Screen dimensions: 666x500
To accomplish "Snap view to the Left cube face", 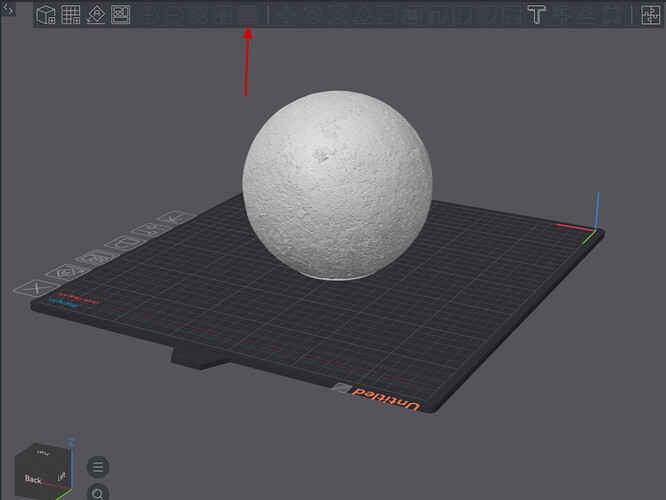I will coord(62,476).
